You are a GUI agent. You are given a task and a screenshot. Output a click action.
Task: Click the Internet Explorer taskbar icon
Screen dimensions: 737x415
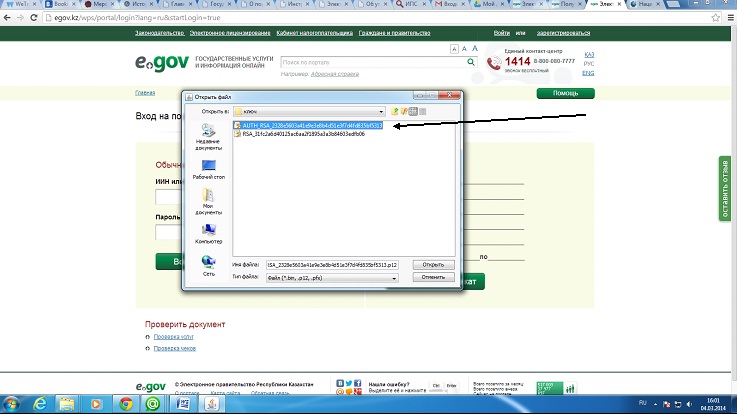click(40, 404)
